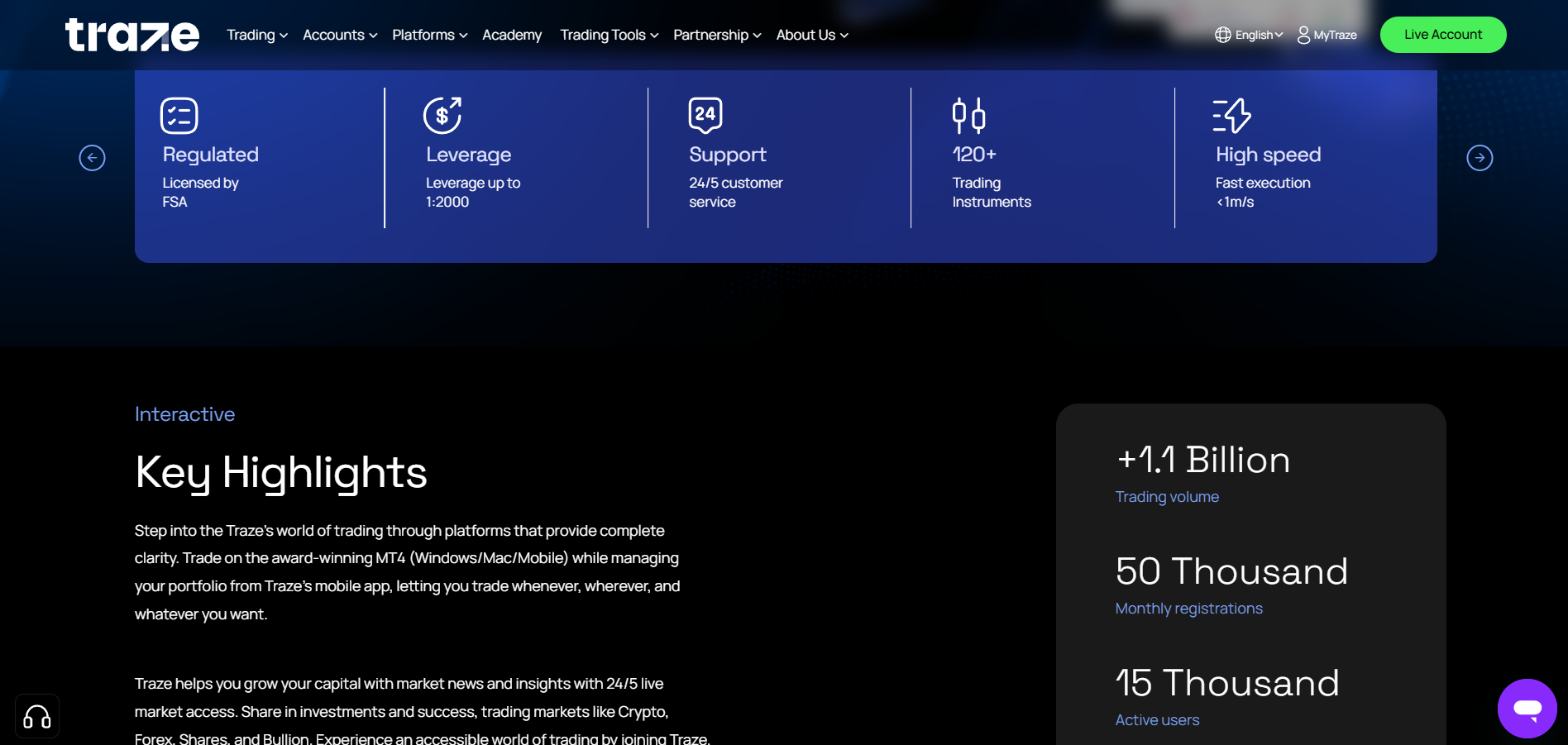Image resolution: width=1568 pixels, height=745 pixels.
Task: Click the Regulated checklist icon
Action: click(x=179, y=116)
